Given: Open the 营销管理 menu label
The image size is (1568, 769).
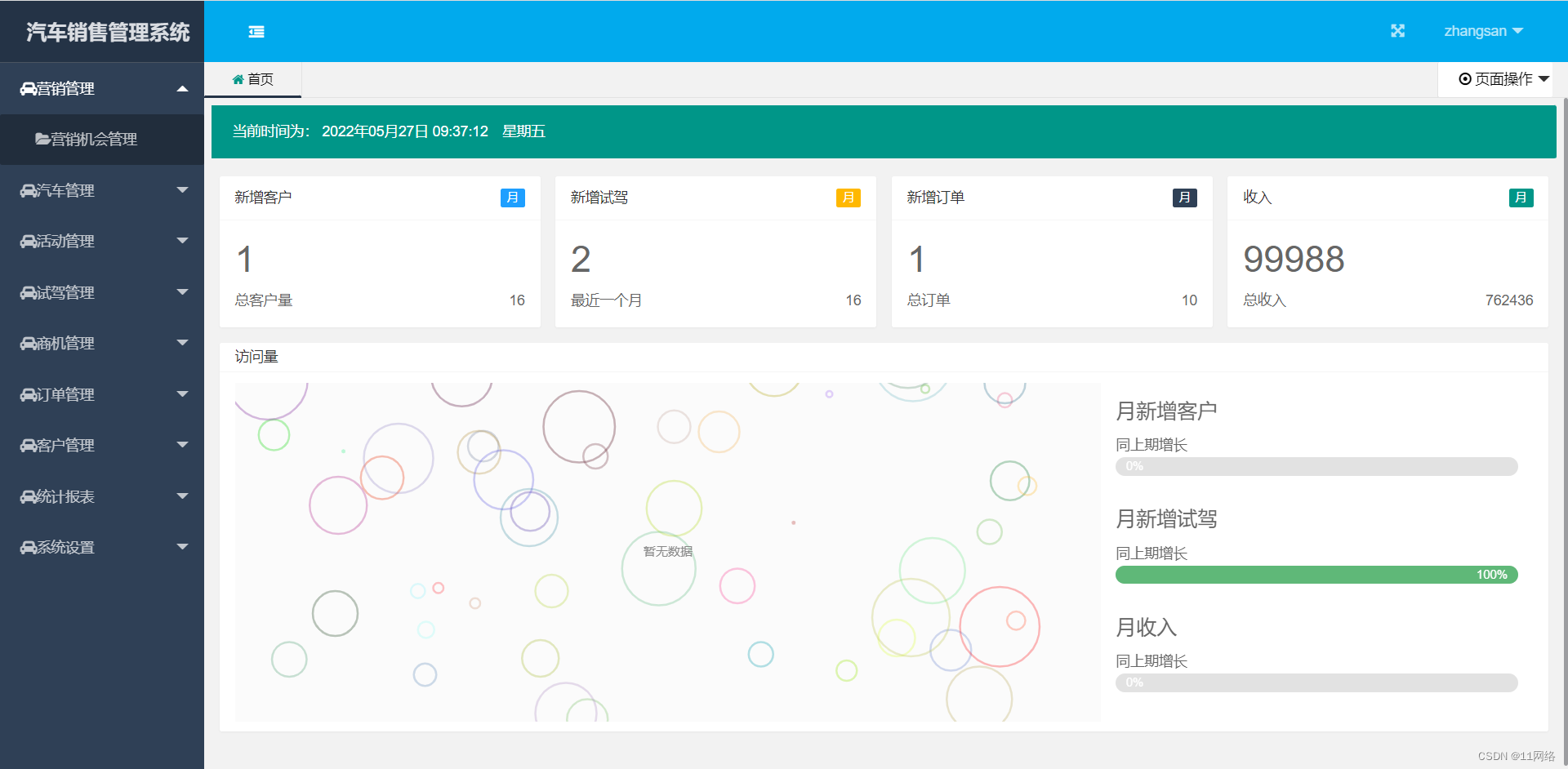Looking at the screenshot, I should [66, 89].
